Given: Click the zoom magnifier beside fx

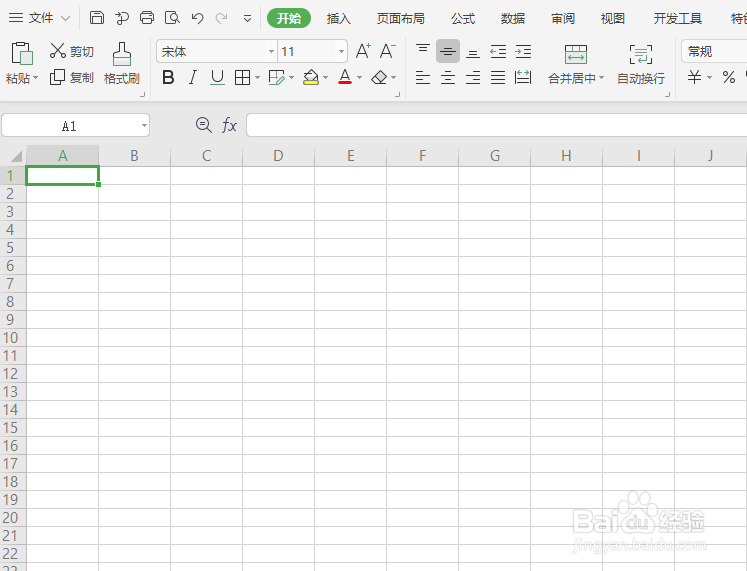Looking at the screenshot, I should coord(203,125).
